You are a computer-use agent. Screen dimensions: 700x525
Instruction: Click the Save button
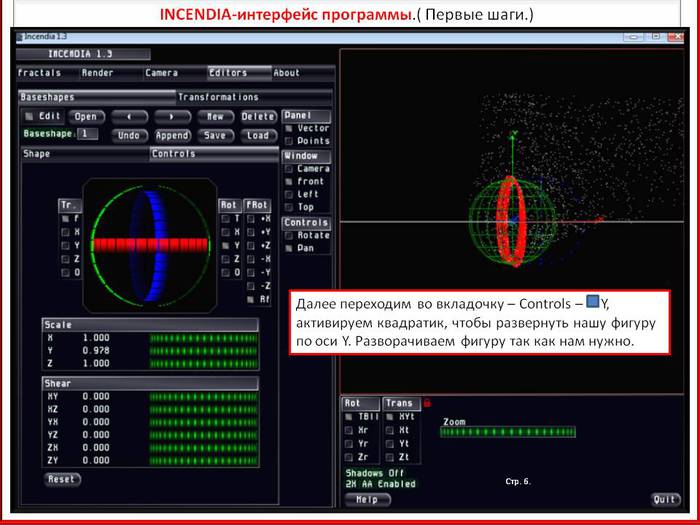[x=216, y=135]
